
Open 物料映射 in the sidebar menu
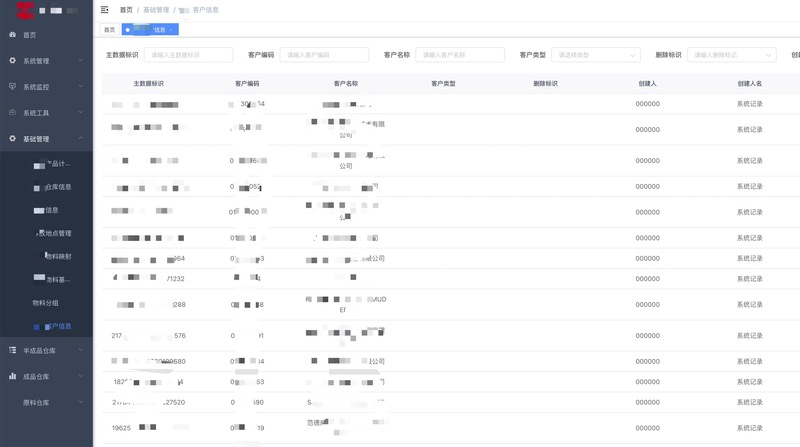[57, 257]
